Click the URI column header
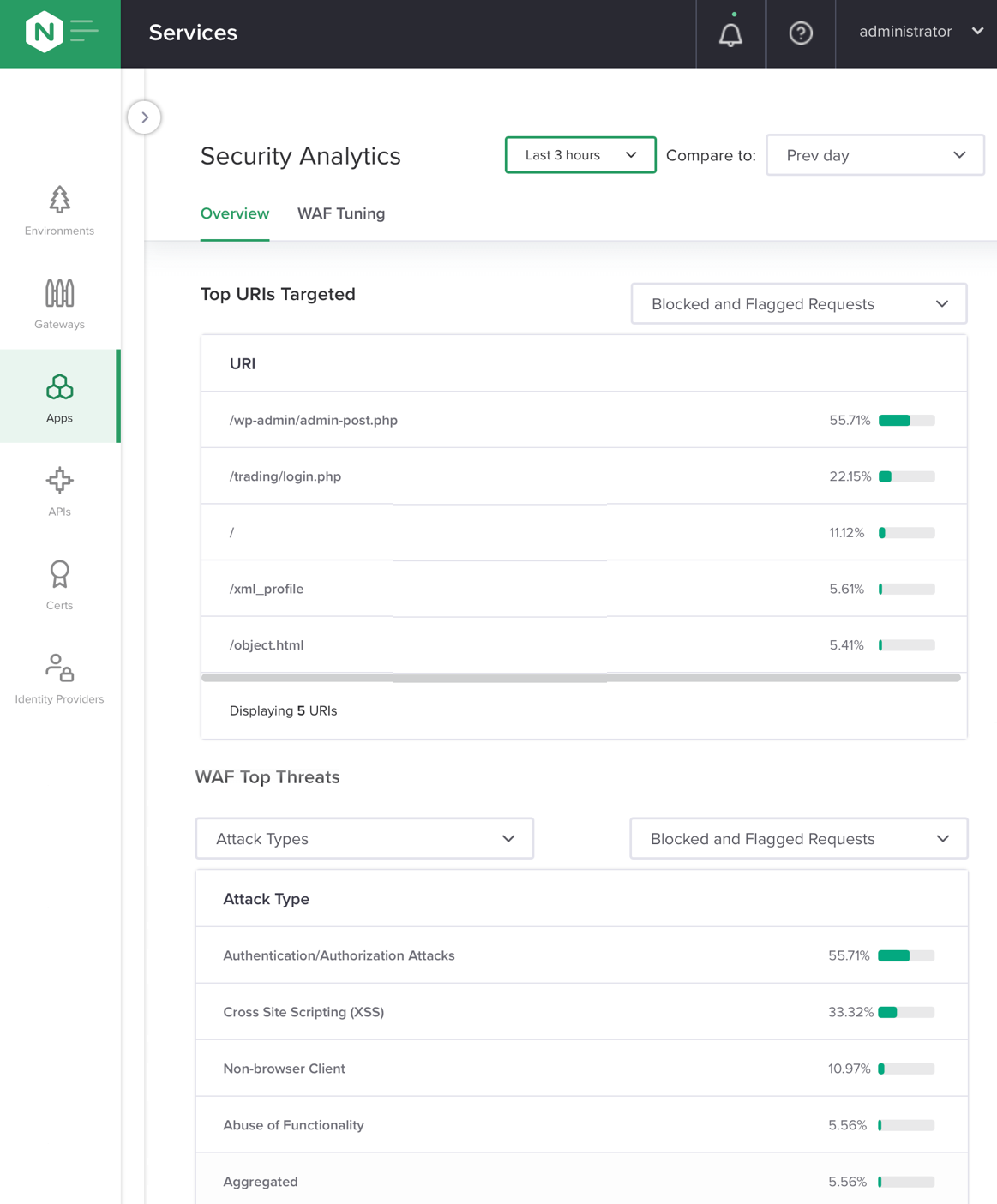Image resolution: width=997 pixels, height=1204 pixels. pos(243,363)
